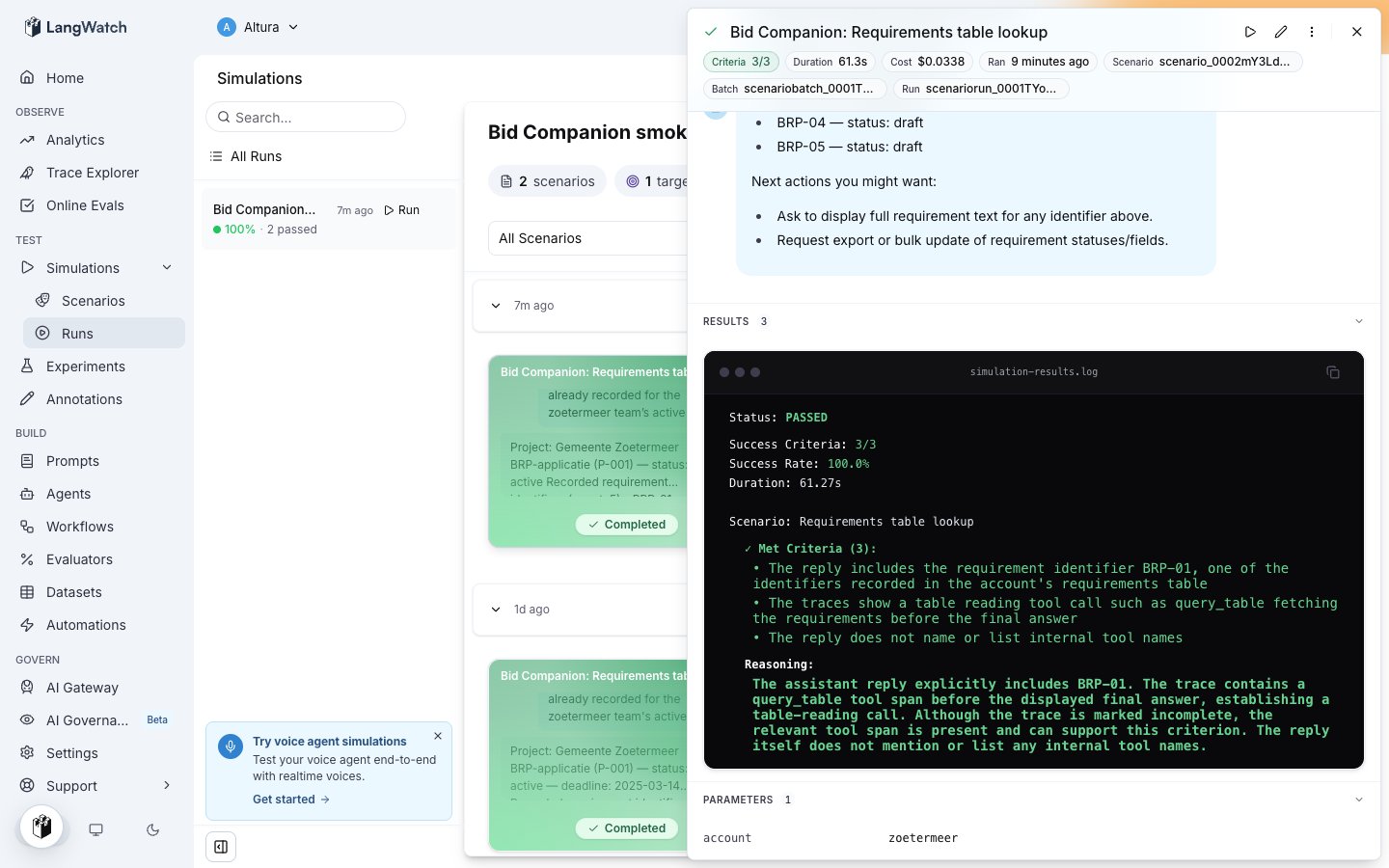Click the Settings gear icon
Image resolution: width=1389 pixels, height=868 pixels.
(x=27, y=753)
